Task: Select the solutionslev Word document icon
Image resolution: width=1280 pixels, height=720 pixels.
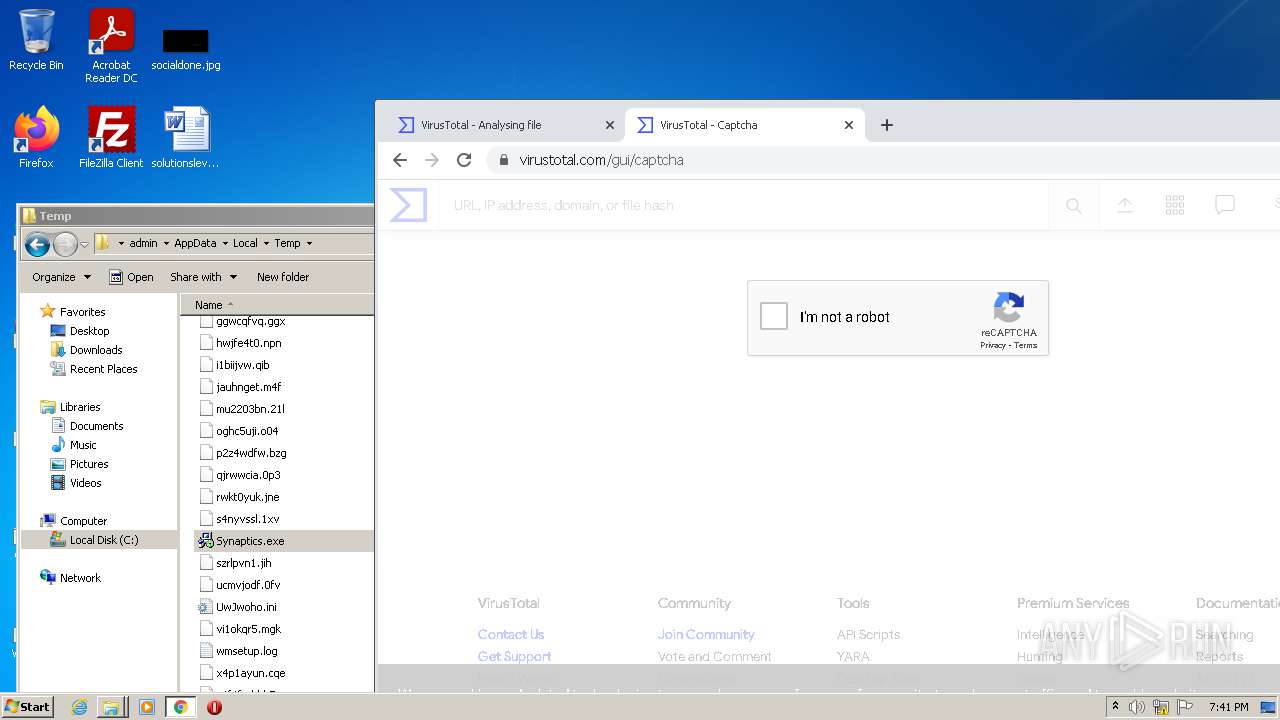Action: click(x=186, y=138)
